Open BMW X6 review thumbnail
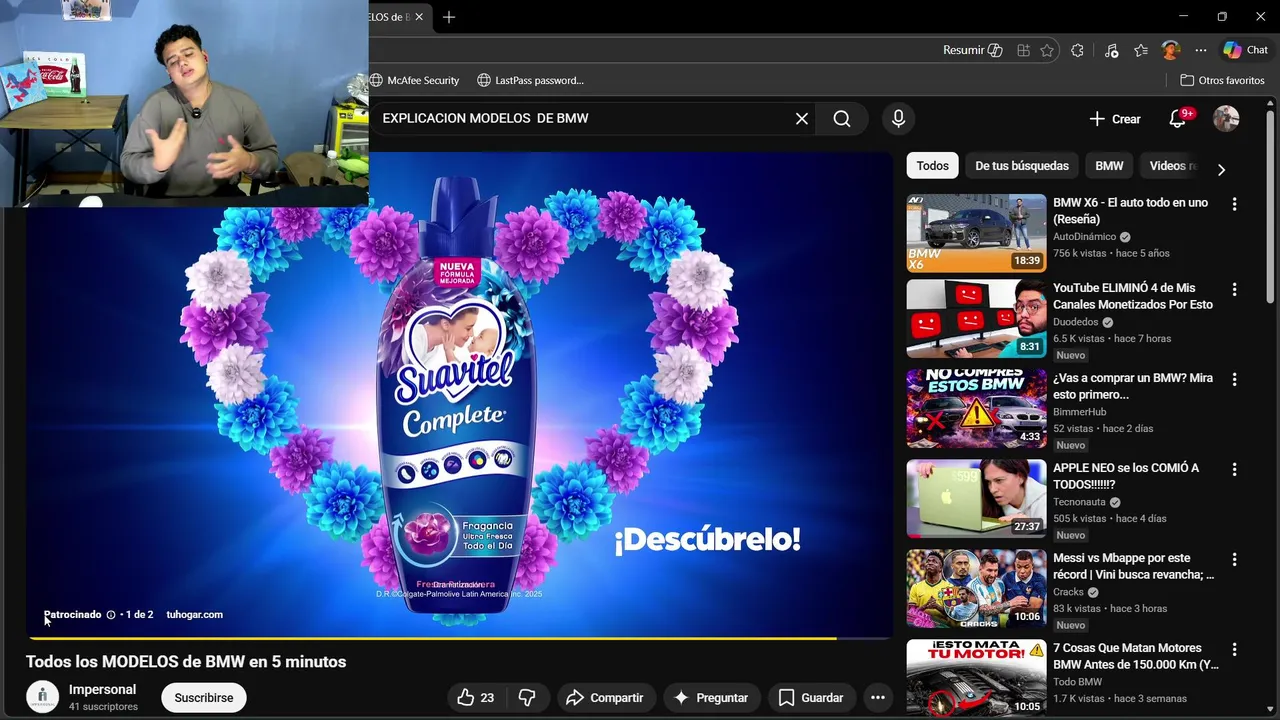Viewport: 1280px width, 720px height. pos(976,233)
